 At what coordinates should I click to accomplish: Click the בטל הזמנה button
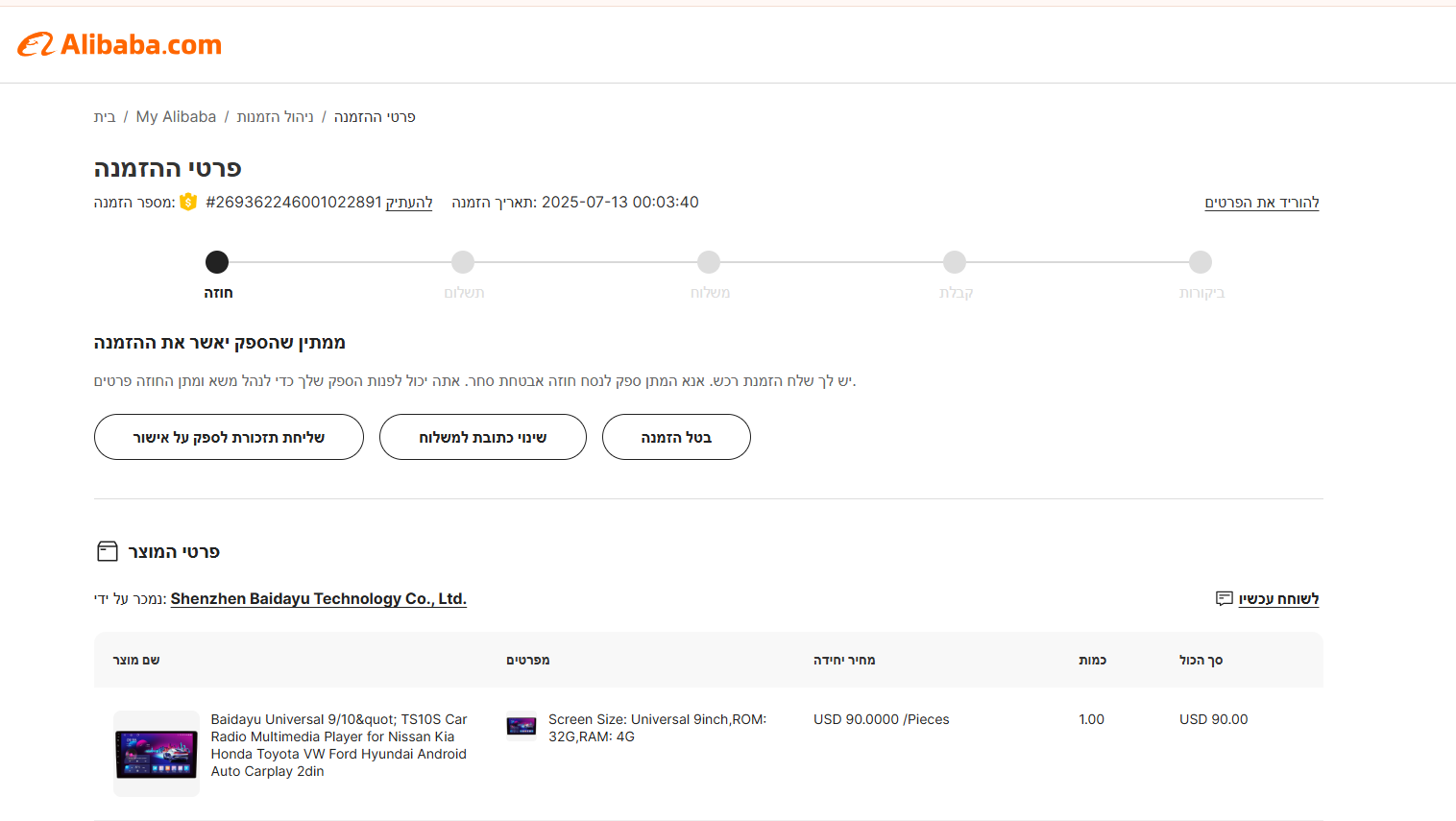coord(676,437)
